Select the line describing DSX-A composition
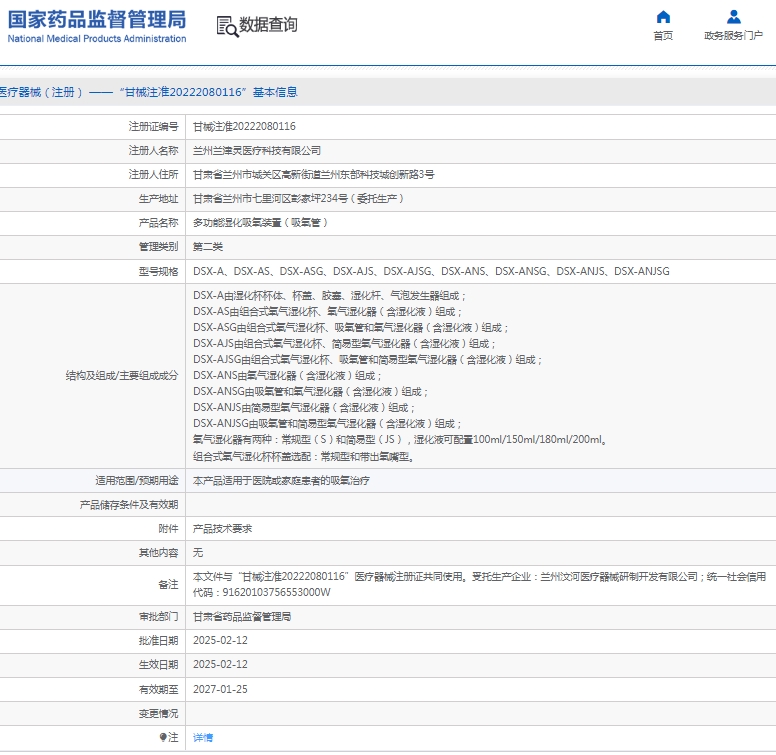Image resolution: width=776 pixels, height=755 pixels. (330, 295)
